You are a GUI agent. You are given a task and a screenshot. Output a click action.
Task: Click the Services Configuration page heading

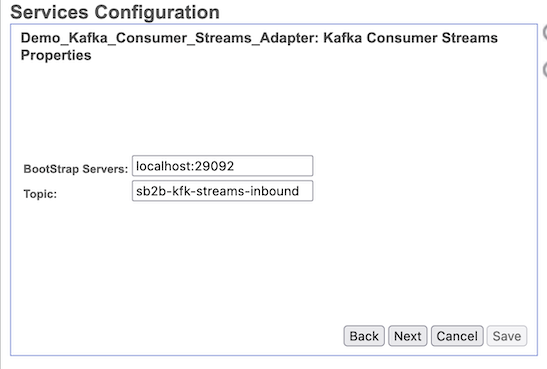point(115,12)
